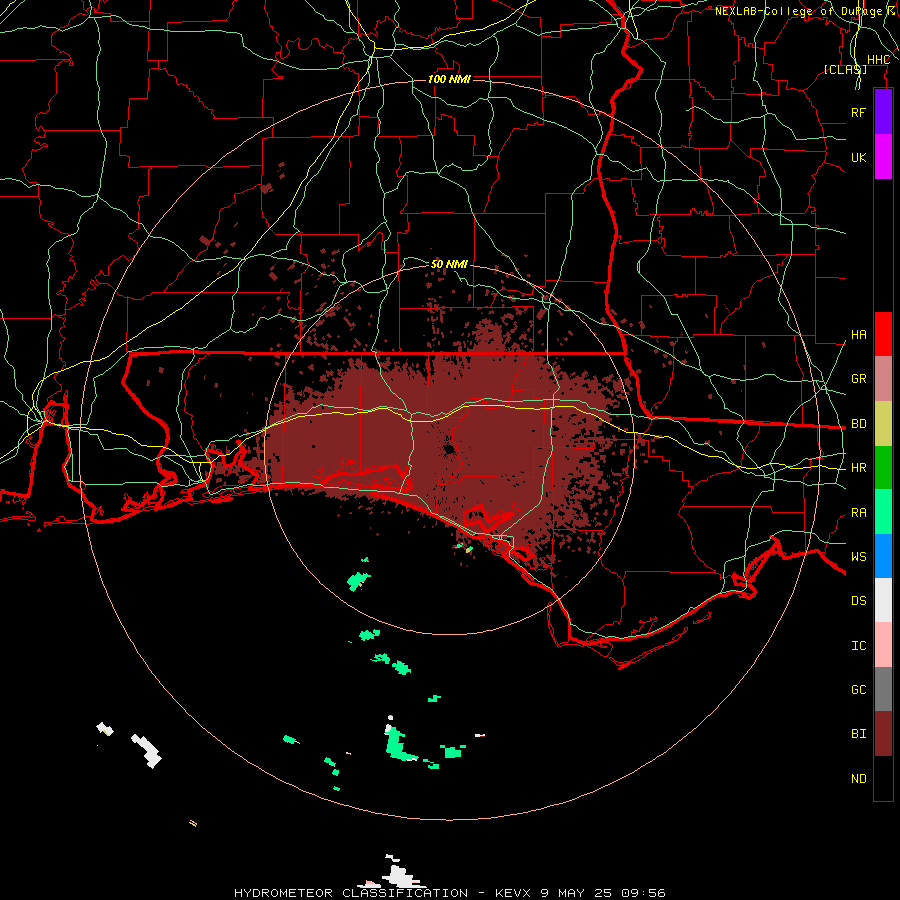Click the 'GC' legend label
The height and width of the screenshot is (900, 900).
point(858,689)
